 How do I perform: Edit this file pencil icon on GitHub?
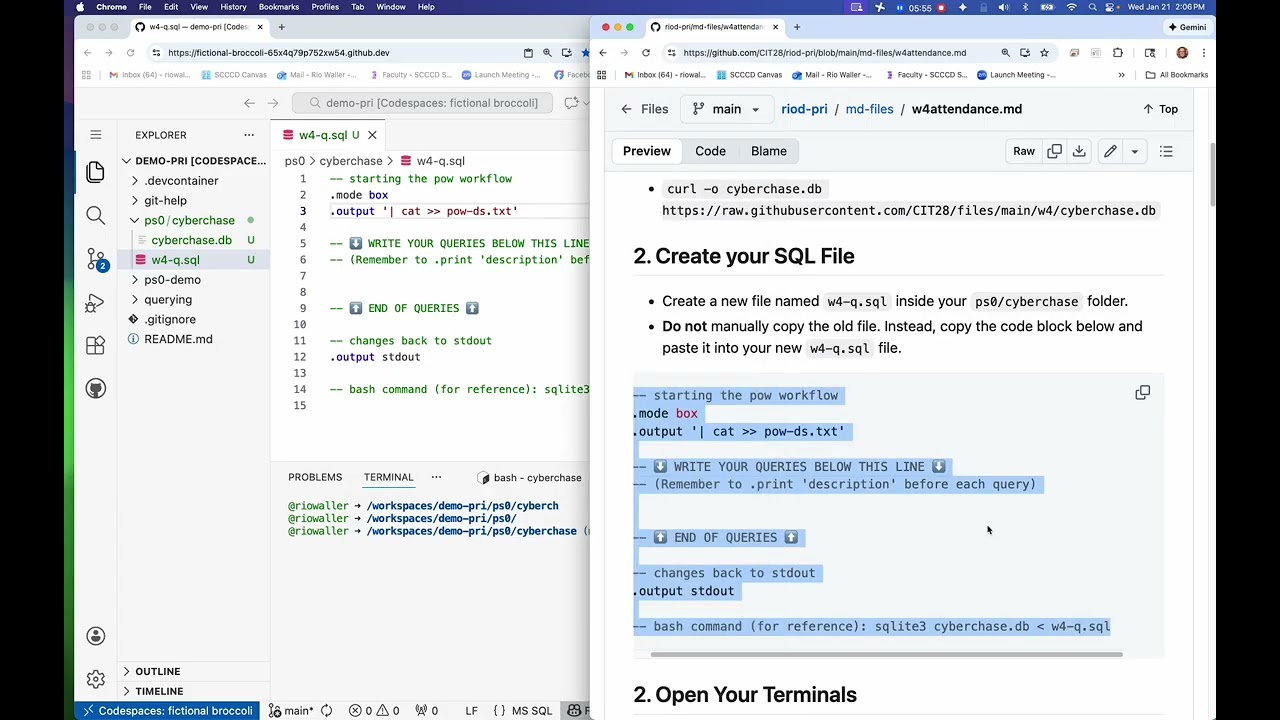(1110, 151)
